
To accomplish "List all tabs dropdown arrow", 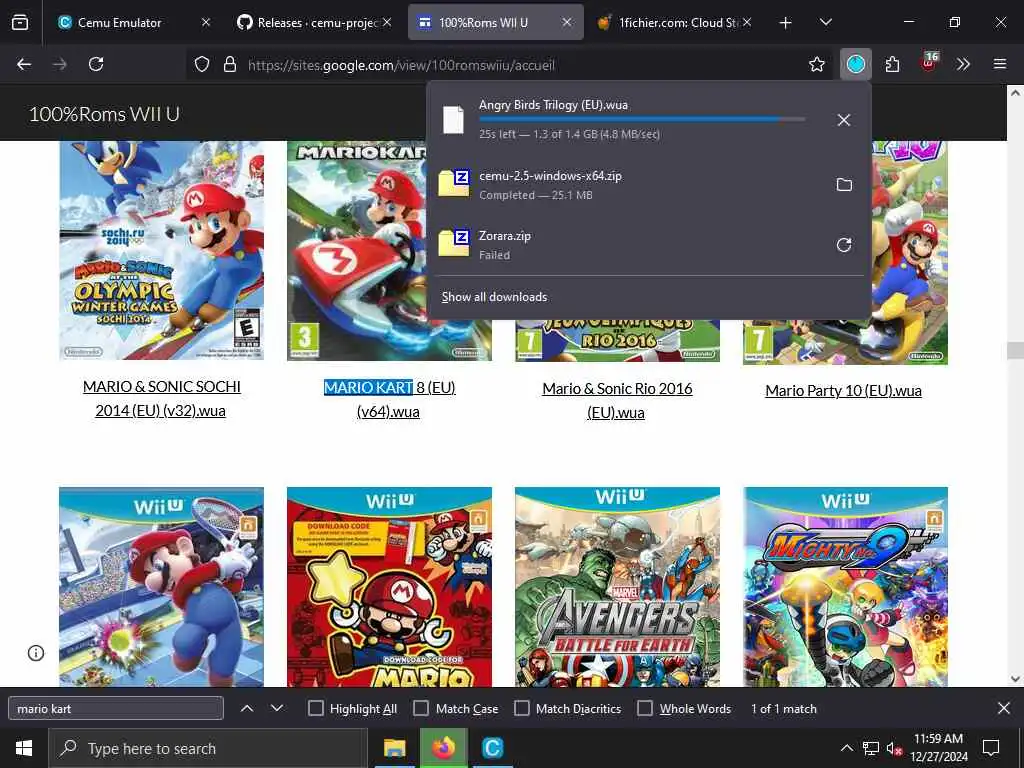I will point(825,22).
